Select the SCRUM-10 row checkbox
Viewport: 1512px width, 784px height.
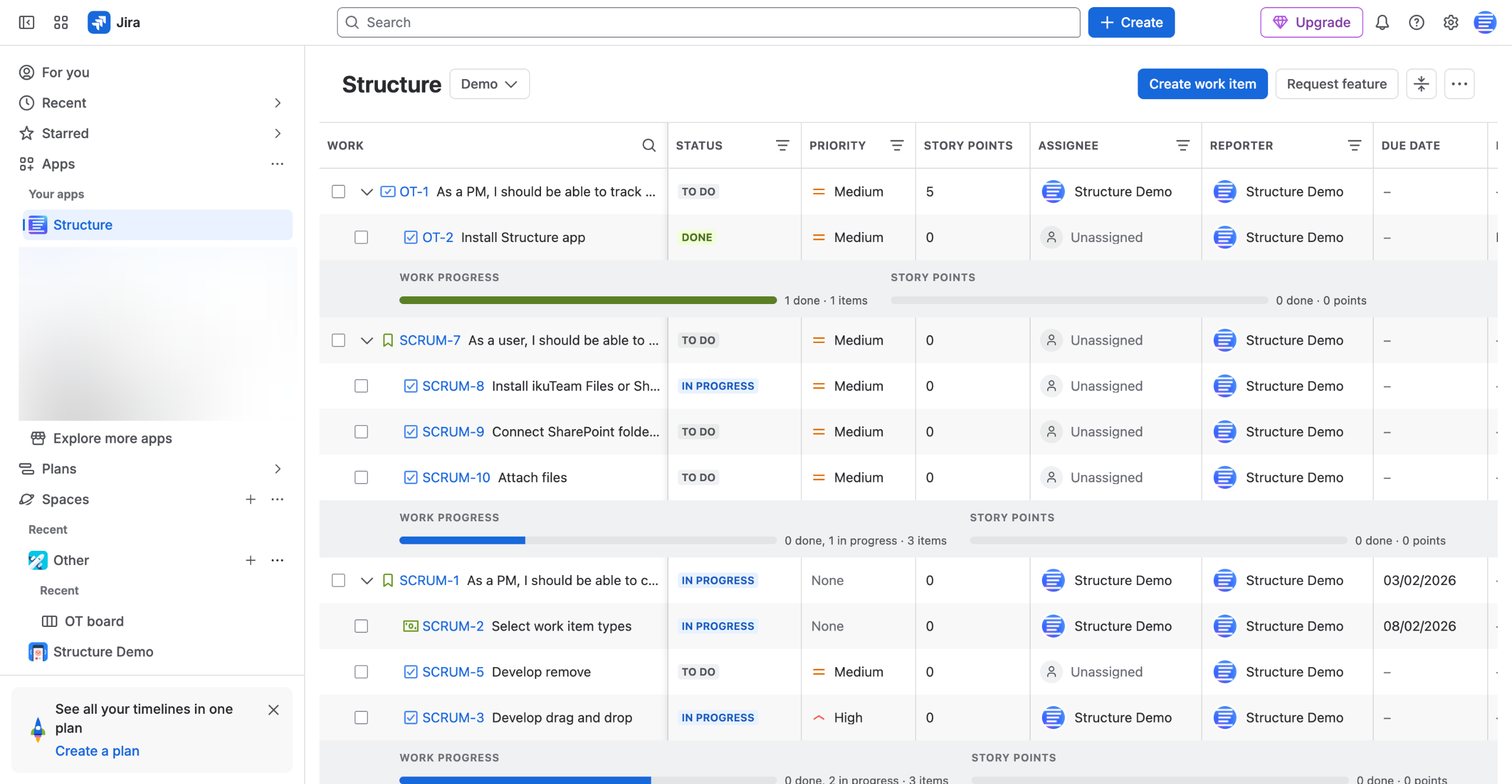coord(361,478)
